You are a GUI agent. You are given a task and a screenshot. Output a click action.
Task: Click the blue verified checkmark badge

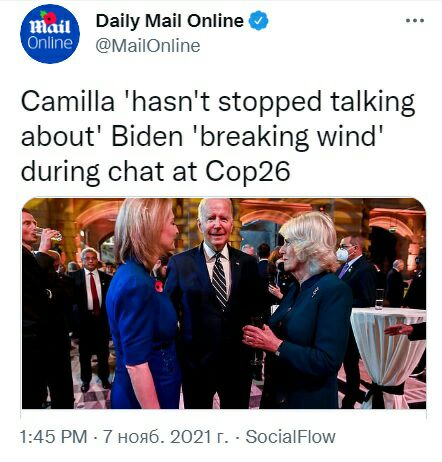tap(259, 21)
